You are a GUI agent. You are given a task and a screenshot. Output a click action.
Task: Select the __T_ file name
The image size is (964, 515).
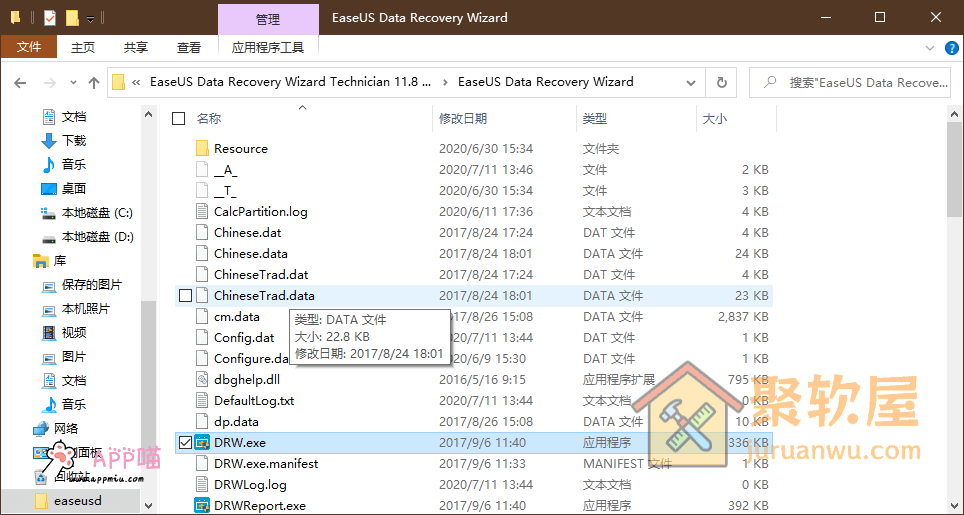[x=225, y=191]
